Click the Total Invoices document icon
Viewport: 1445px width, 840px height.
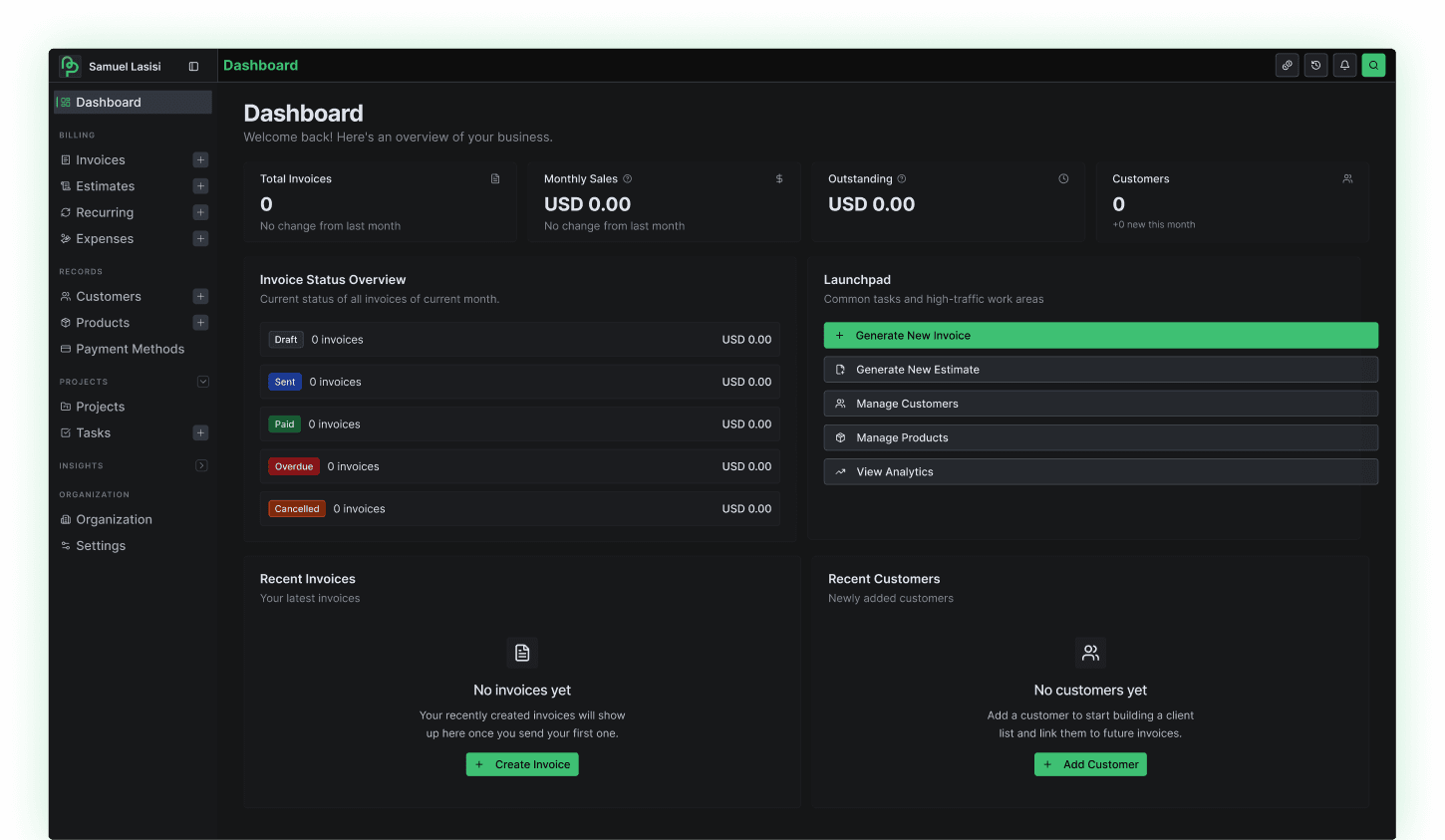(x=495, y=179)
